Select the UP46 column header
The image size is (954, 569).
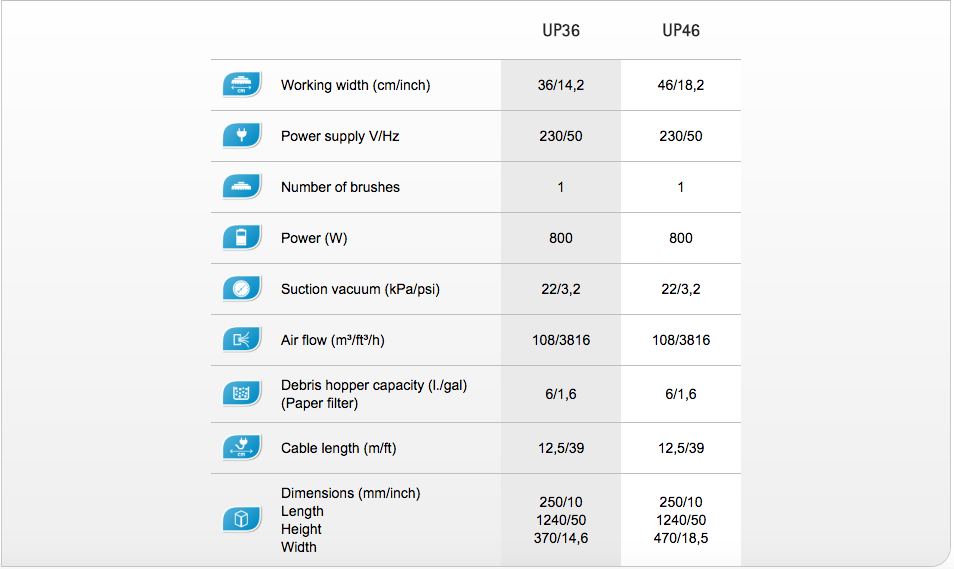coord(681,30)
